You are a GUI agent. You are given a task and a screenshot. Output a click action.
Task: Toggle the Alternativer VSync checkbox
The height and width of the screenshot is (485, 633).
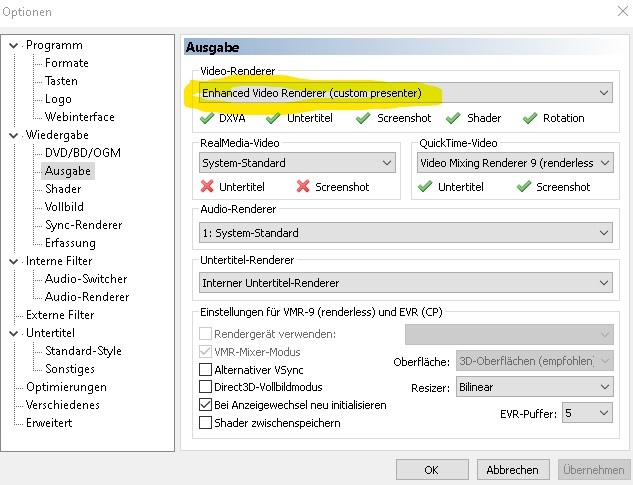[x=205, y=370]
